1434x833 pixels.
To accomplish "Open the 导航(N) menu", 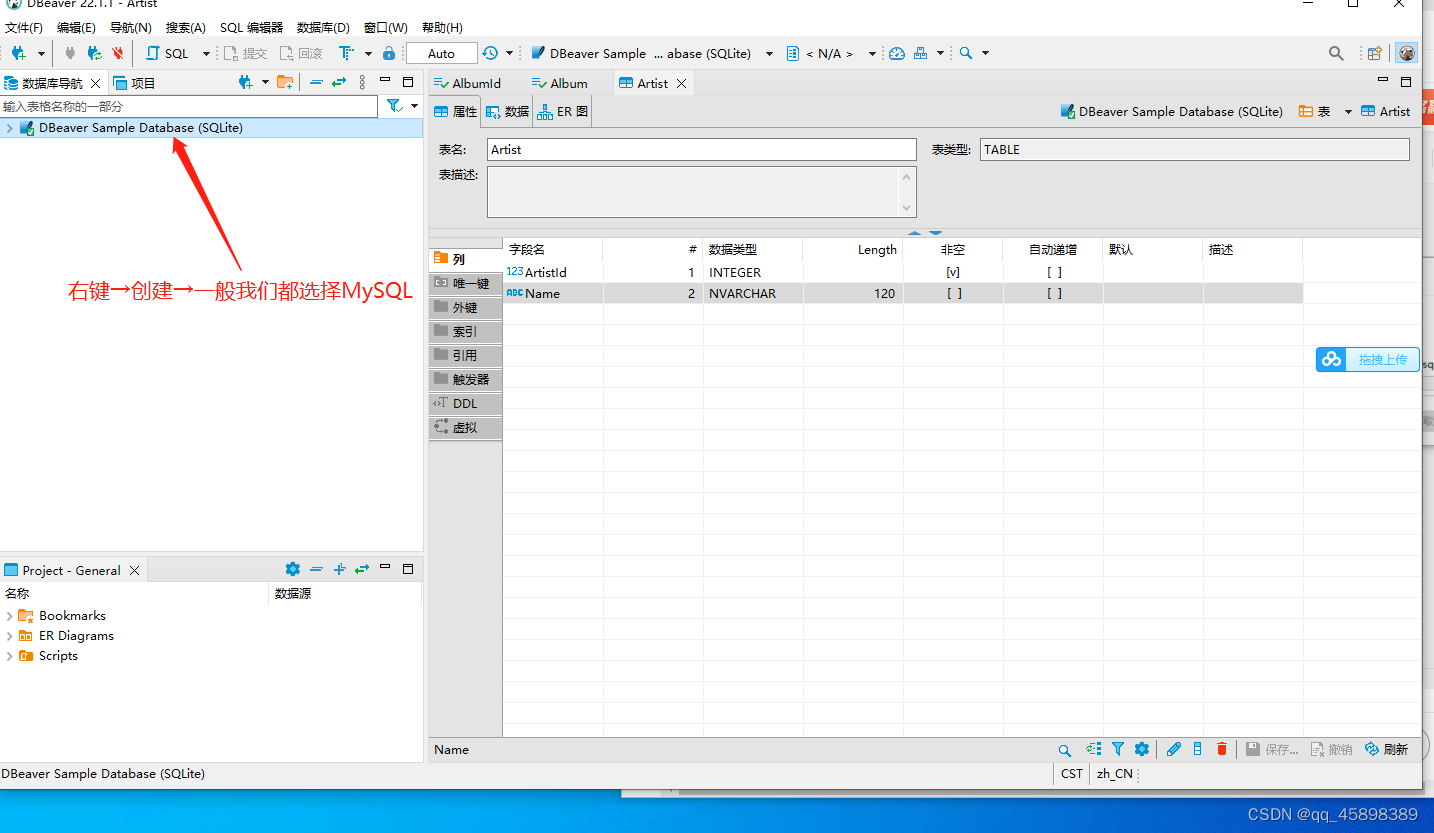I will tap(131, 27).
